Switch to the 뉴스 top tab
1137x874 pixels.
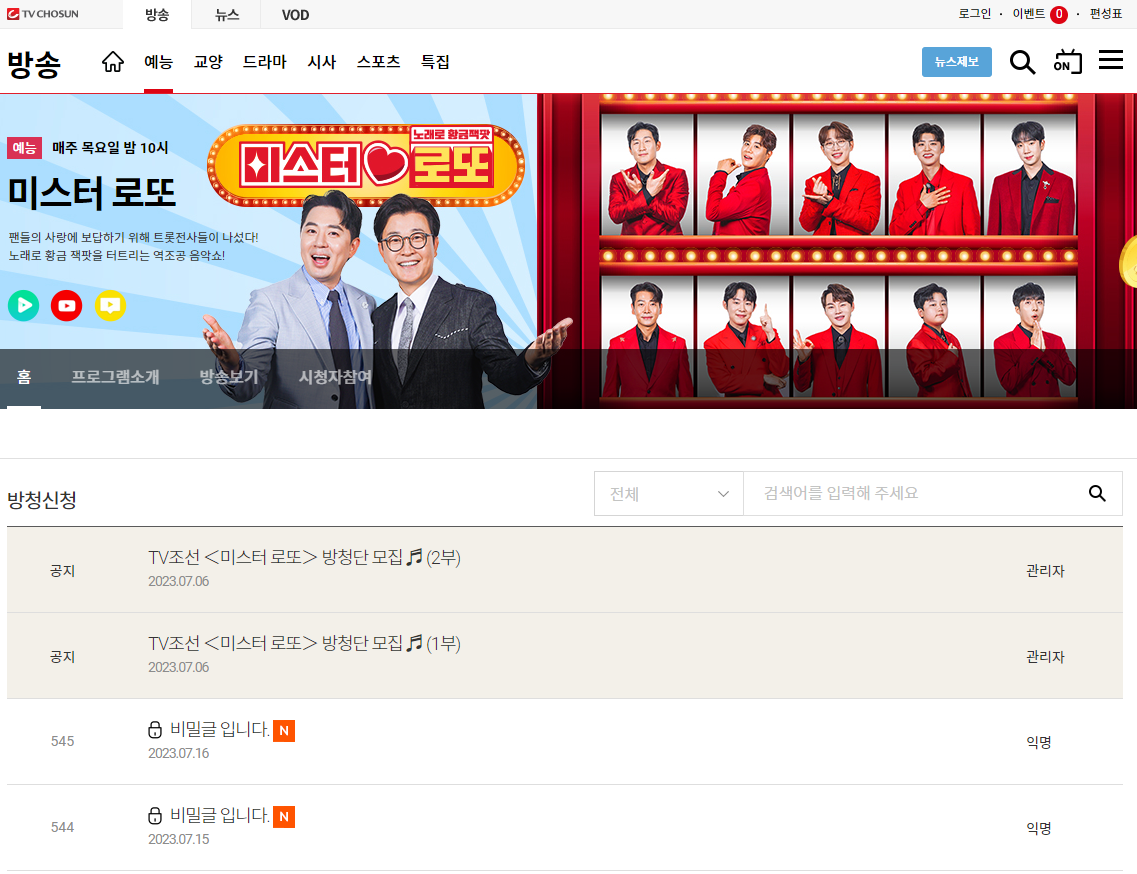tap(227, 15)
